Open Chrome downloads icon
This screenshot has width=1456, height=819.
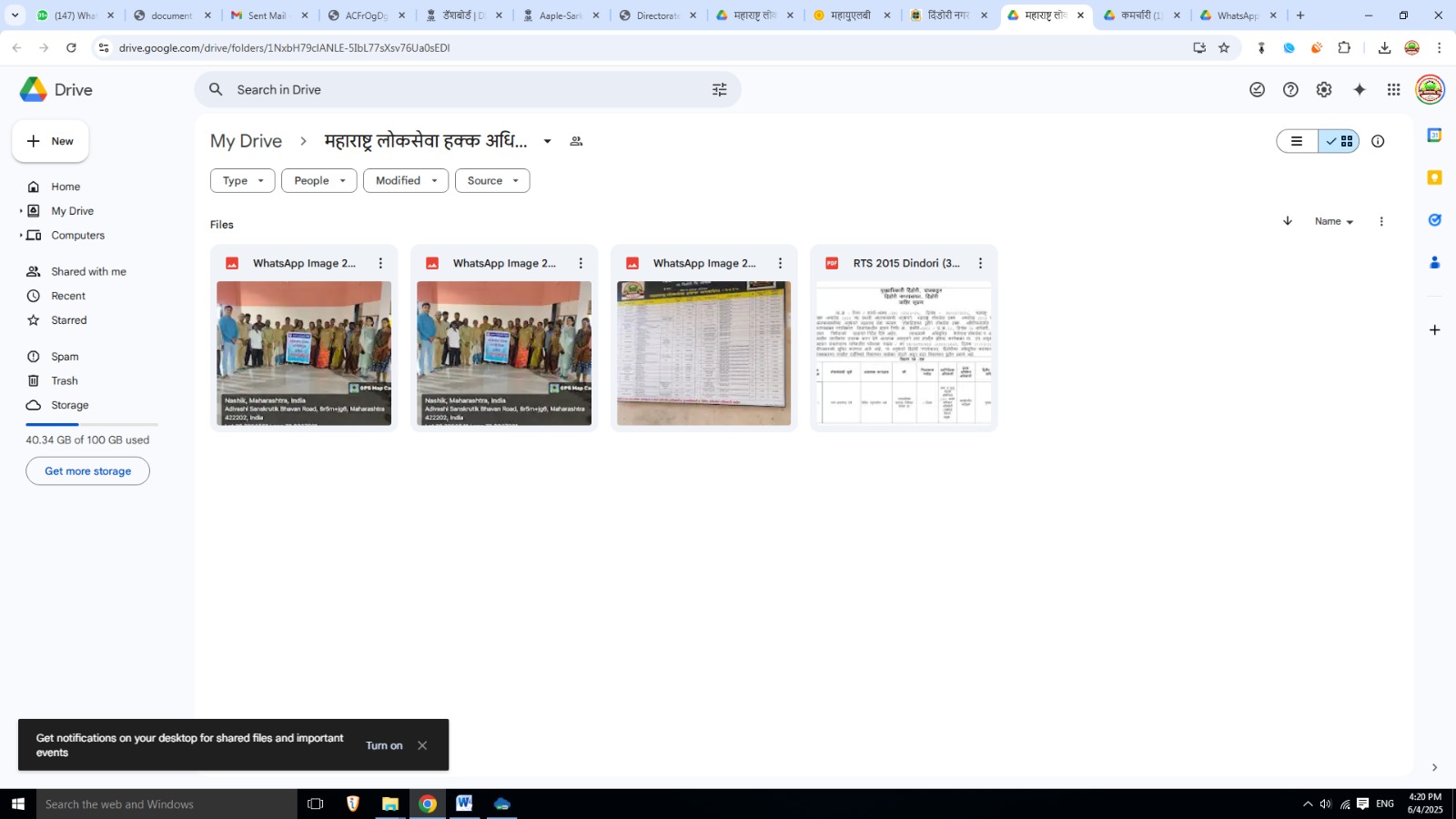point(1384,47)
